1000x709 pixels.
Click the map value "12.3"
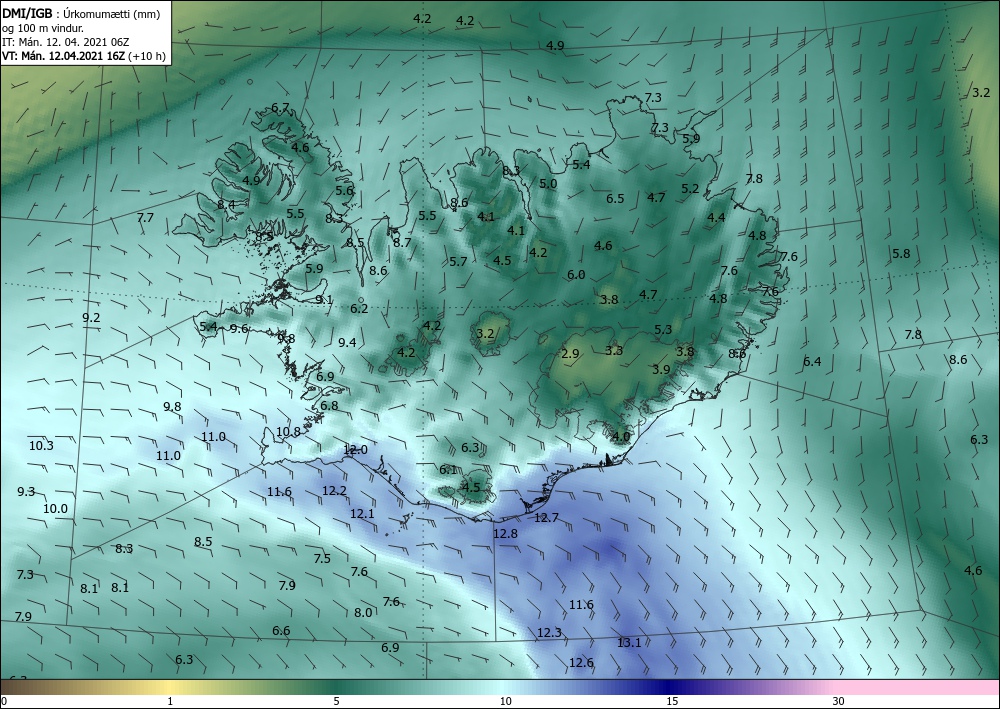point(549,633)
